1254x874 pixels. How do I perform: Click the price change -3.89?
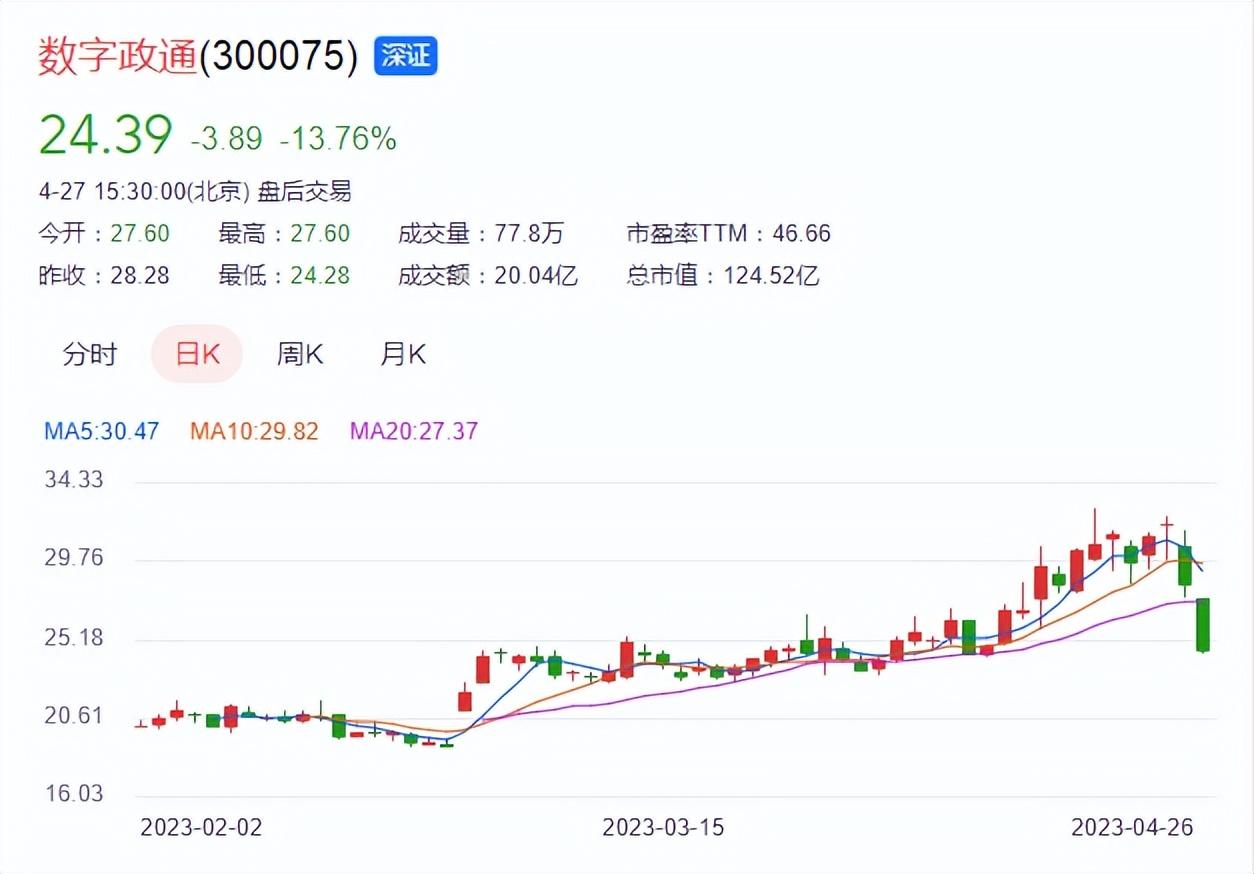pyautogui.click(x=227, y=140)
